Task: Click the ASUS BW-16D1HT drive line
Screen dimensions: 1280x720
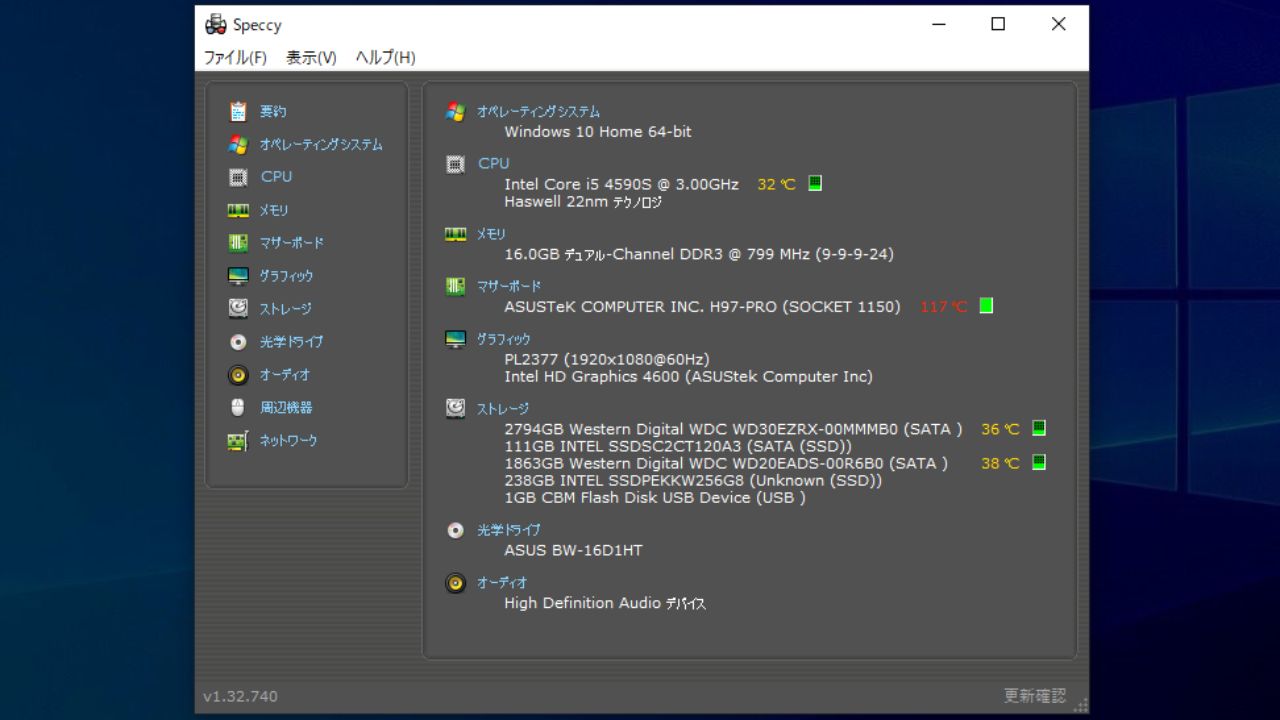Action: coord(573,550)
